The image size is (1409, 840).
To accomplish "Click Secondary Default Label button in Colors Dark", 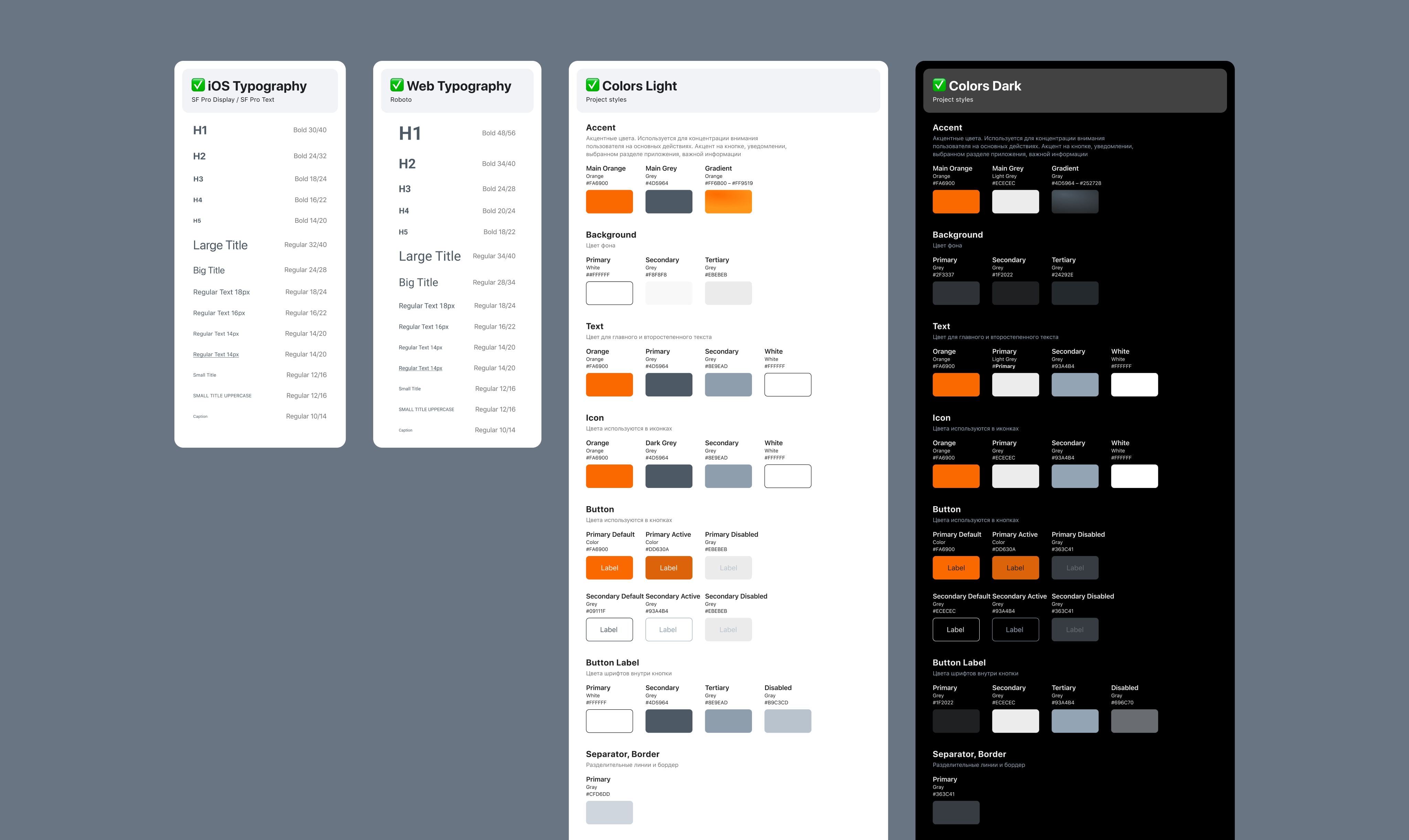I will tap(956, 630).
